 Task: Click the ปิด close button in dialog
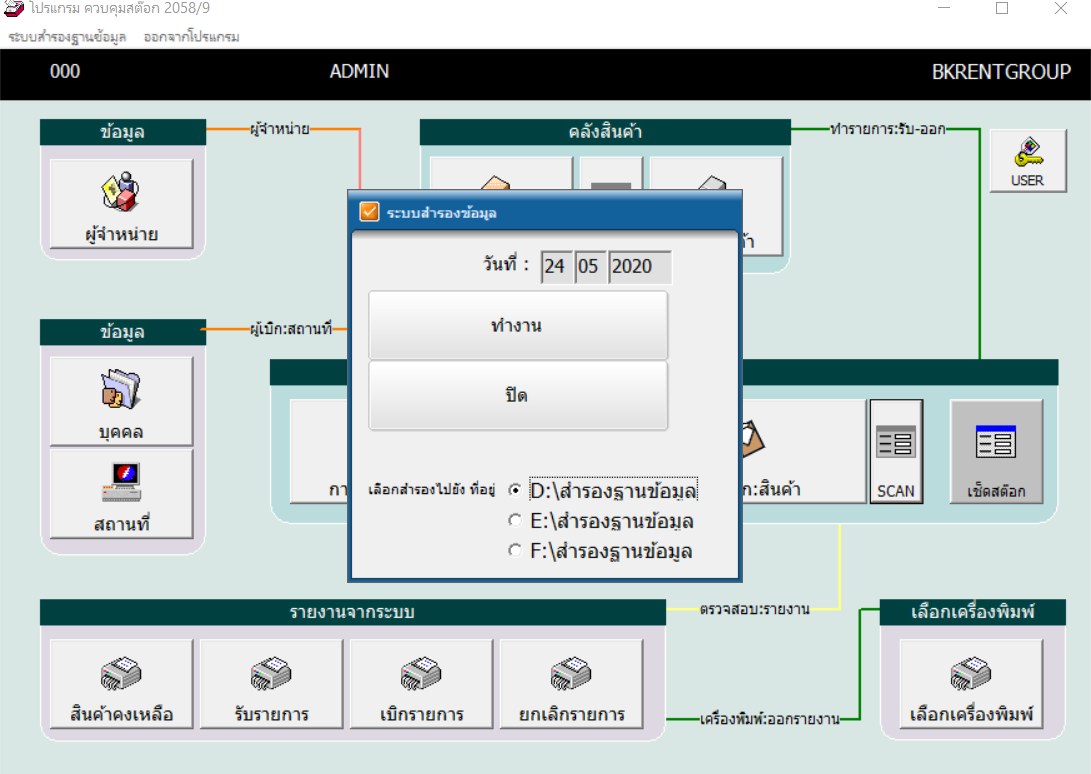click(518, 395)
